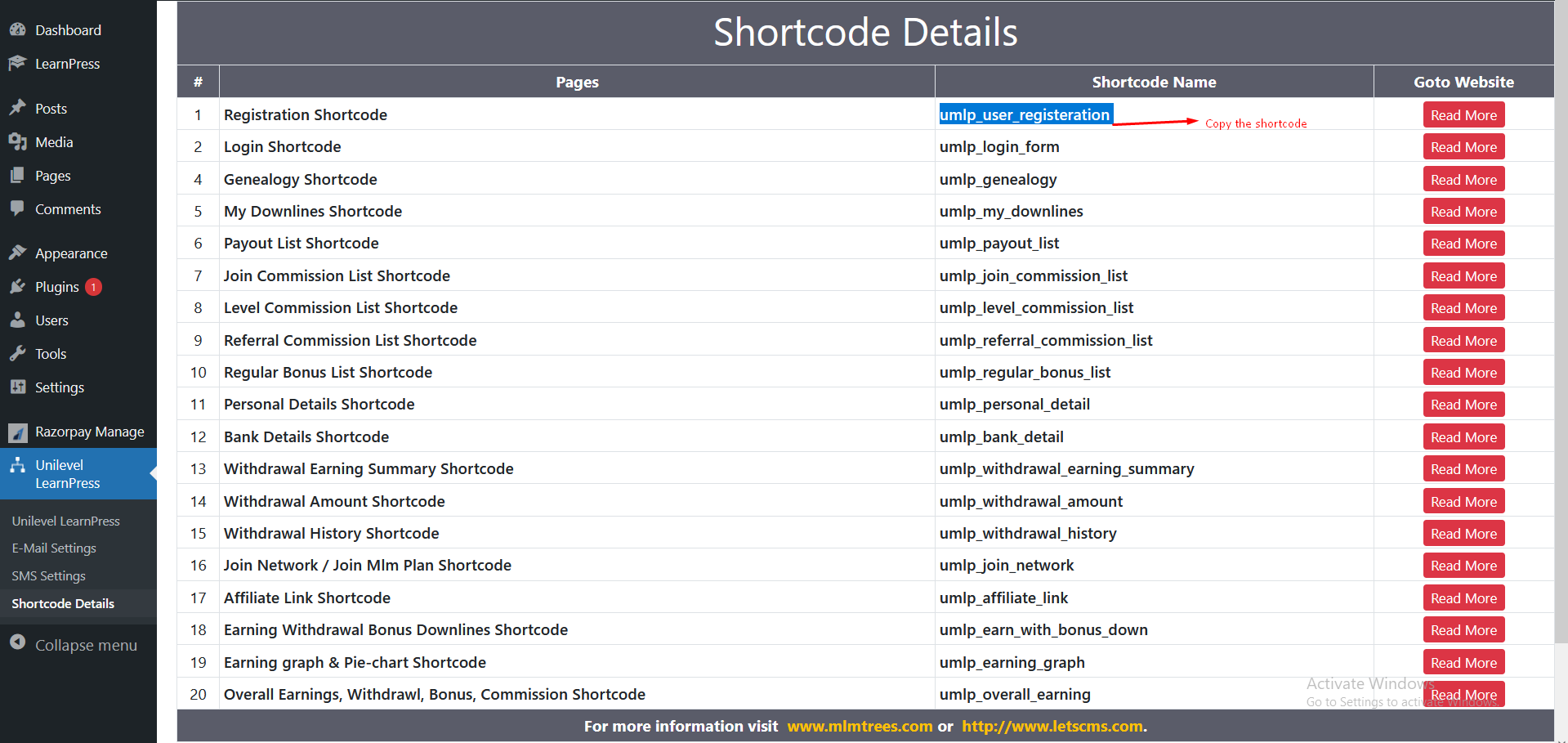Click the Tools wrench icon
1568x743 pixels.
[x=18, y=353]
